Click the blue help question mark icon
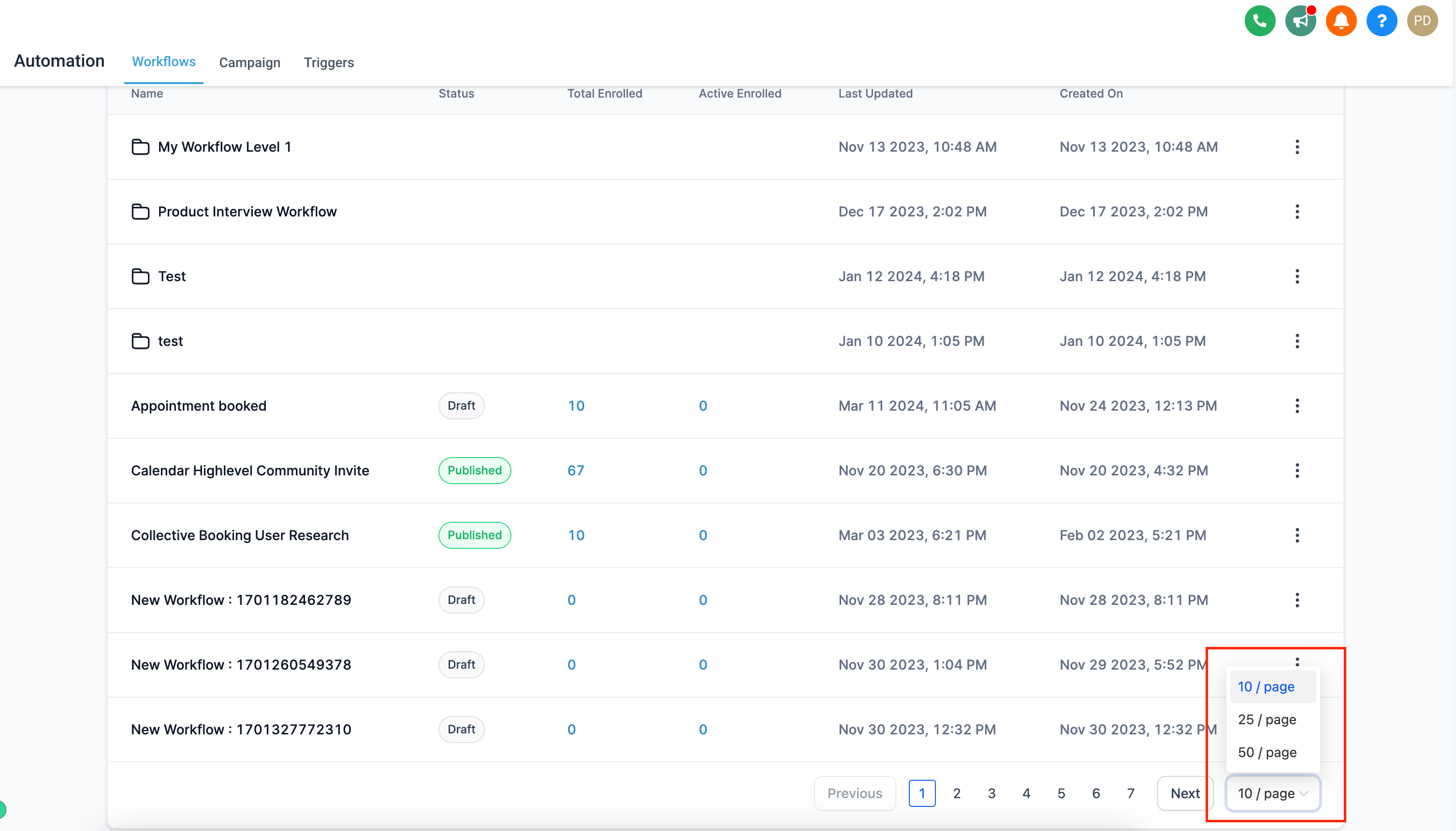The image size is (1456, 831). (1381, 21)
